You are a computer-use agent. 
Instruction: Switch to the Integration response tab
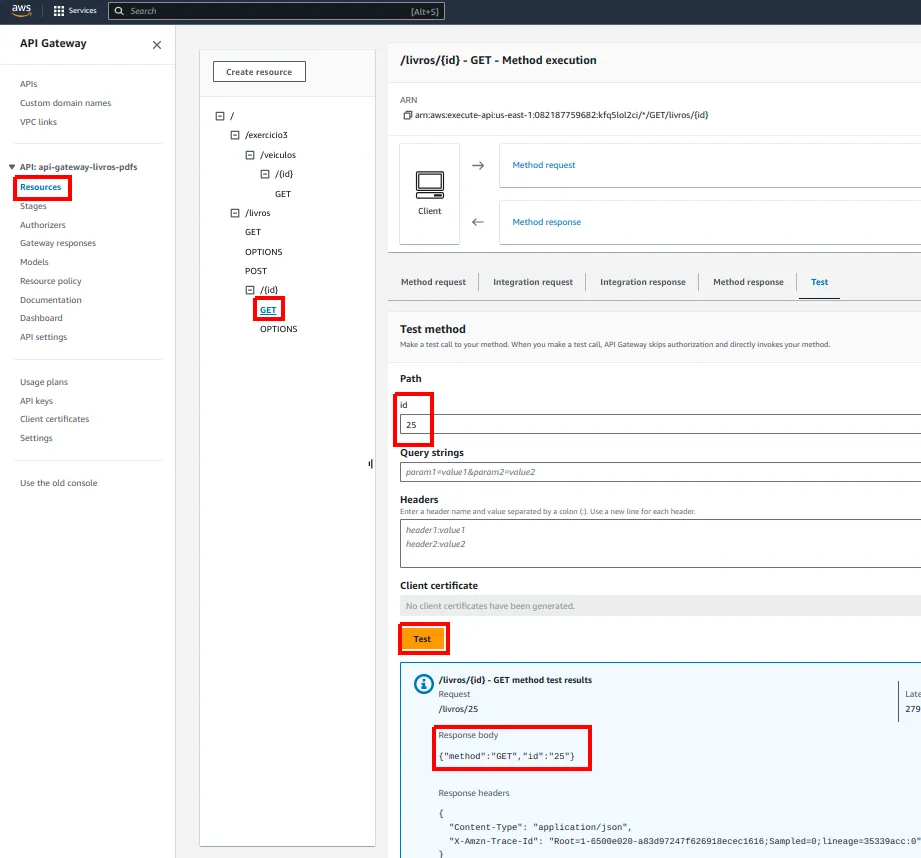643,282
